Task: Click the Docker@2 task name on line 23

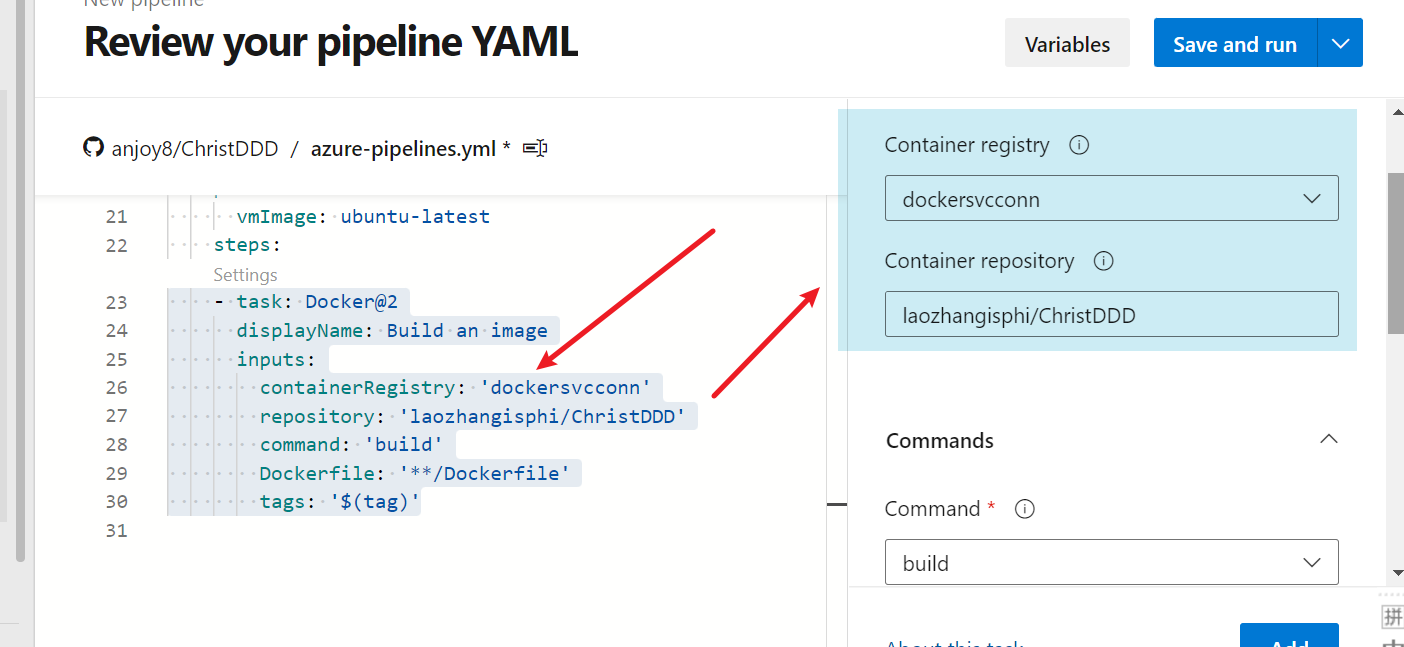Action: 352,302
